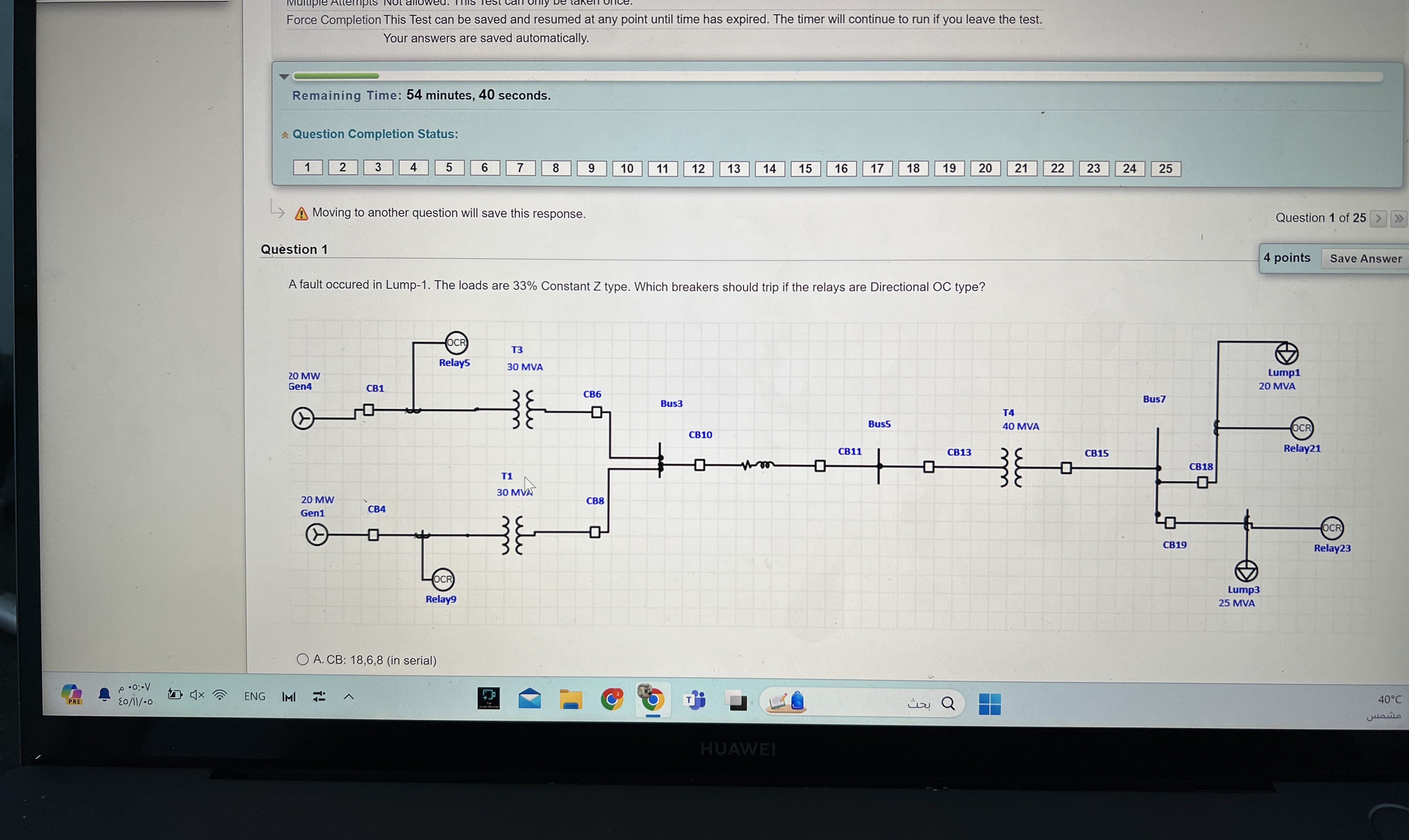
Task: Click the muted volume tray icon
Action: [197, 695]
